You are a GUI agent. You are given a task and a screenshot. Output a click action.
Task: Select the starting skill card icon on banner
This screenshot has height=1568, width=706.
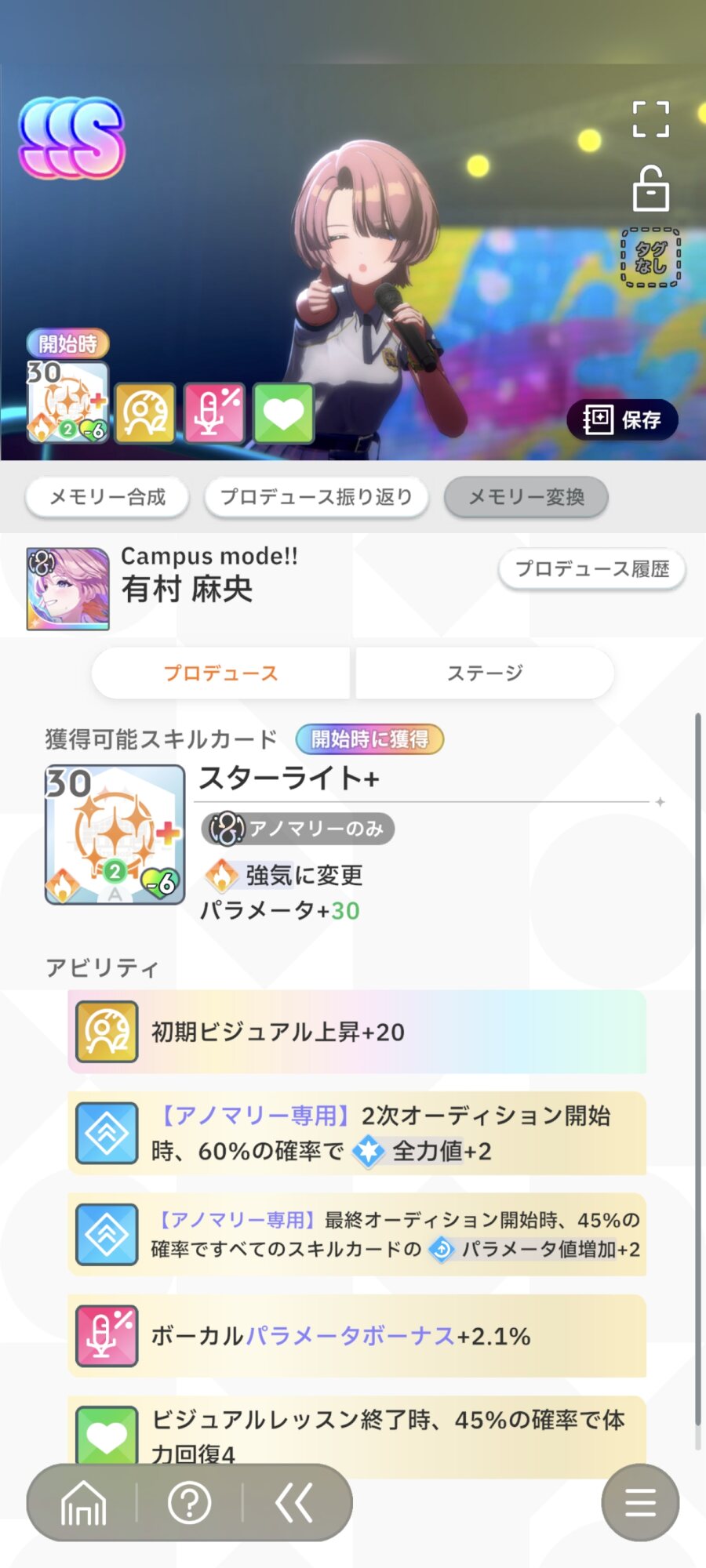(x=67, y=401)
